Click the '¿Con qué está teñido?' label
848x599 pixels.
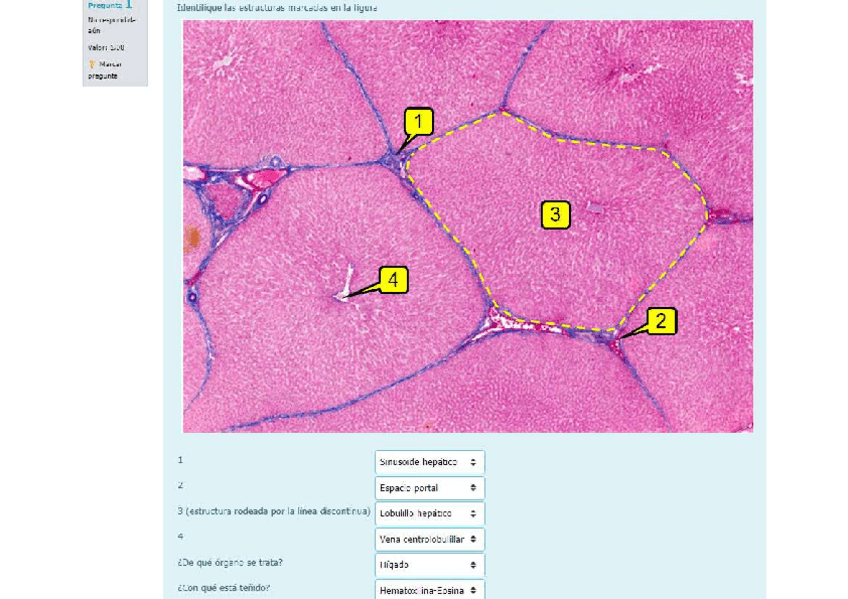[x=223, y=587]
